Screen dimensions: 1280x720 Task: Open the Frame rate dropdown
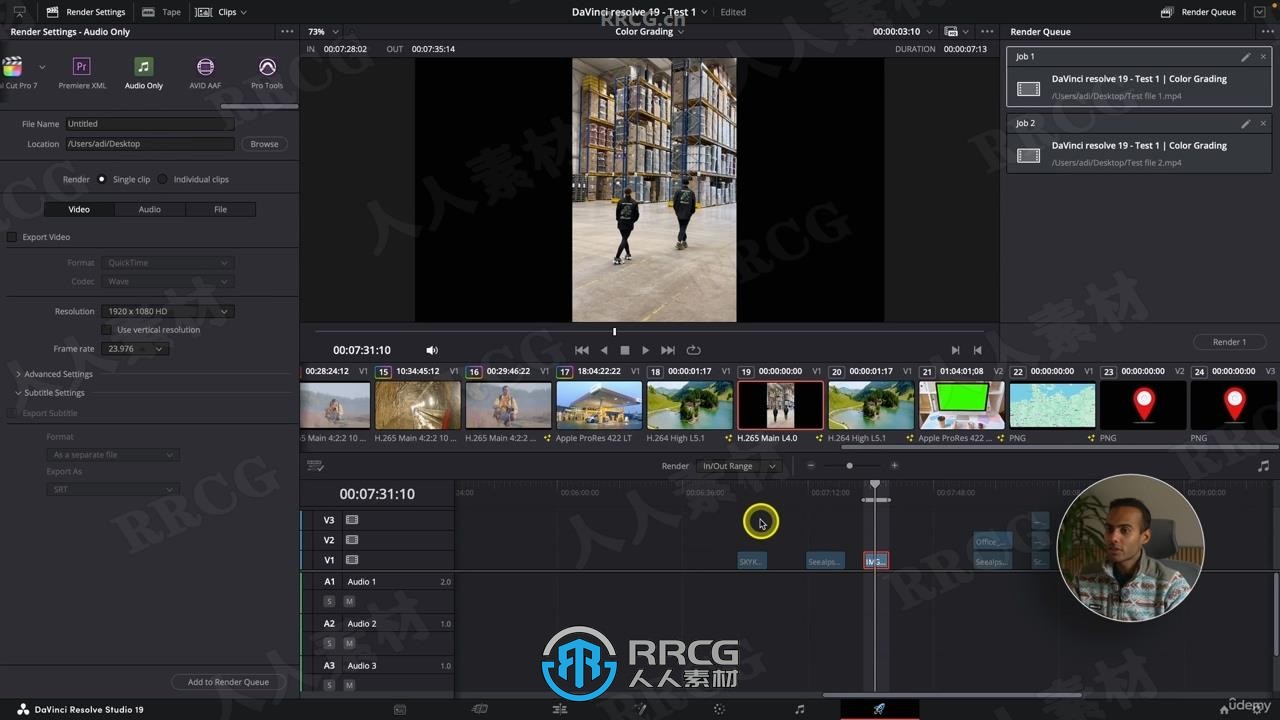point(135,349)
